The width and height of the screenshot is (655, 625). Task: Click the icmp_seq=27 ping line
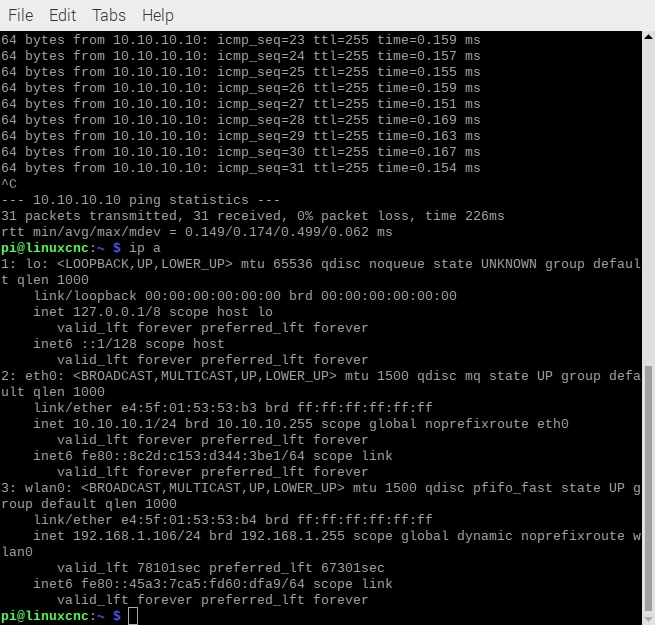pos(241,104)
